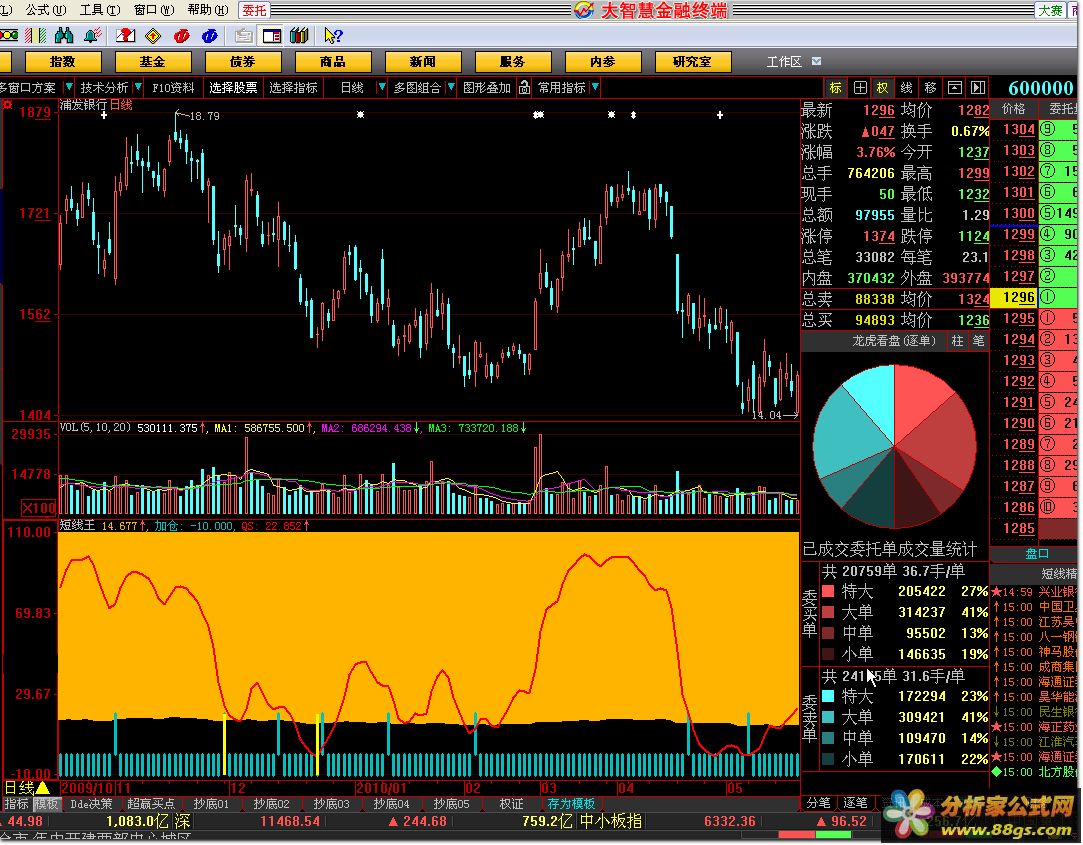This screenshot has width=1083, height=845.
Task: Select the 抄底03 tab
Action: pos(331,804)
